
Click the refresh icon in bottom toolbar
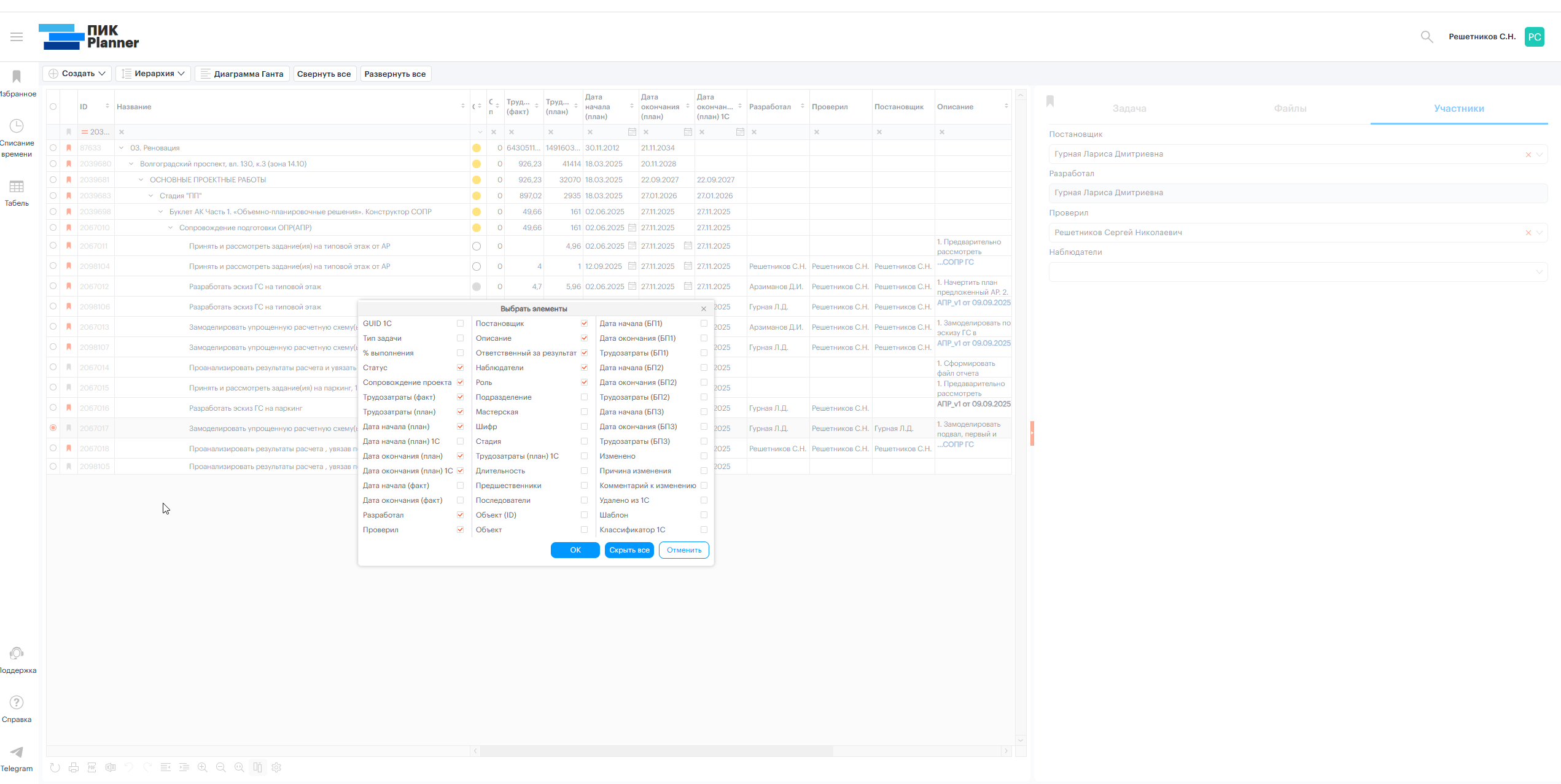click(x=55, y=767)
